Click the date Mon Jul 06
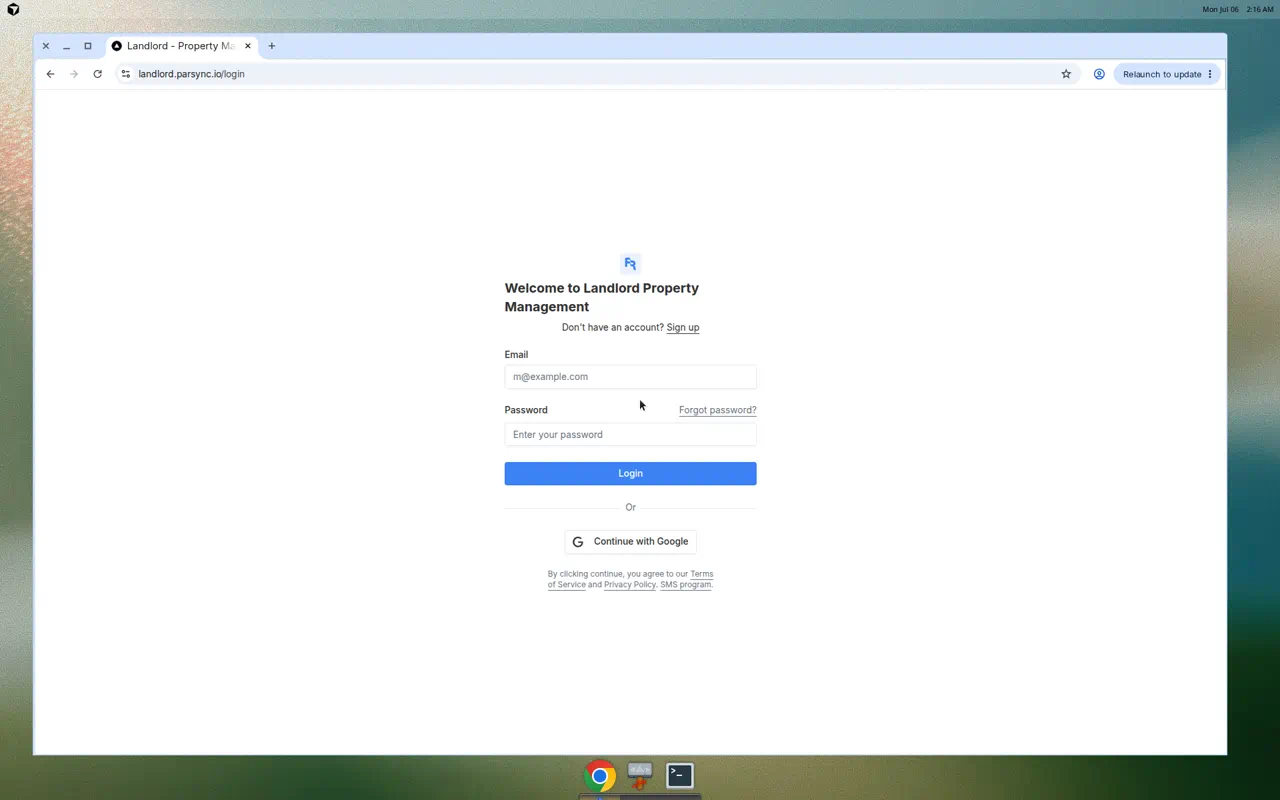 [1220, 9]
